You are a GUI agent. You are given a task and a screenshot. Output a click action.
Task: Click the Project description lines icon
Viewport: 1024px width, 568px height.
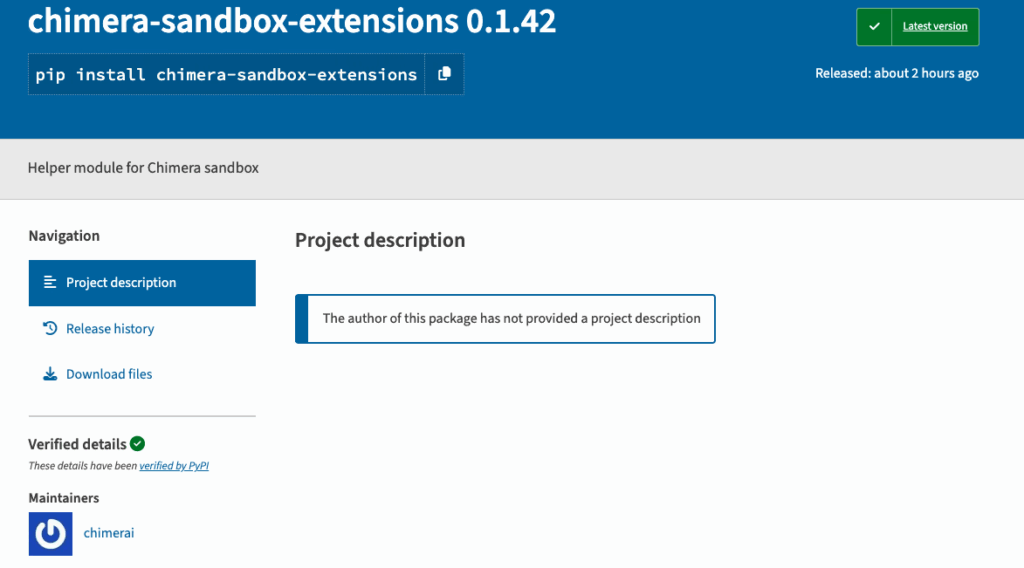tap(50, 282)
